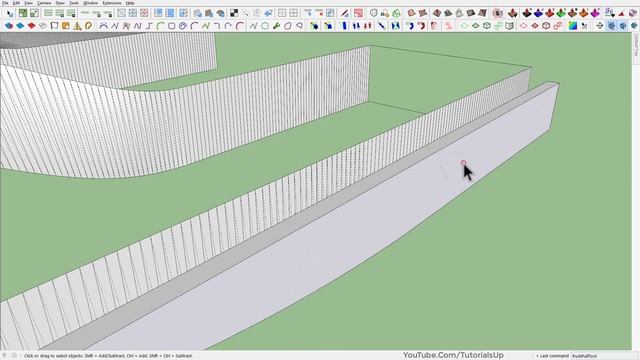This screenshot has height=360, width=640.
Task: Click the 'Last command' status label
Action: coord(554,356)
